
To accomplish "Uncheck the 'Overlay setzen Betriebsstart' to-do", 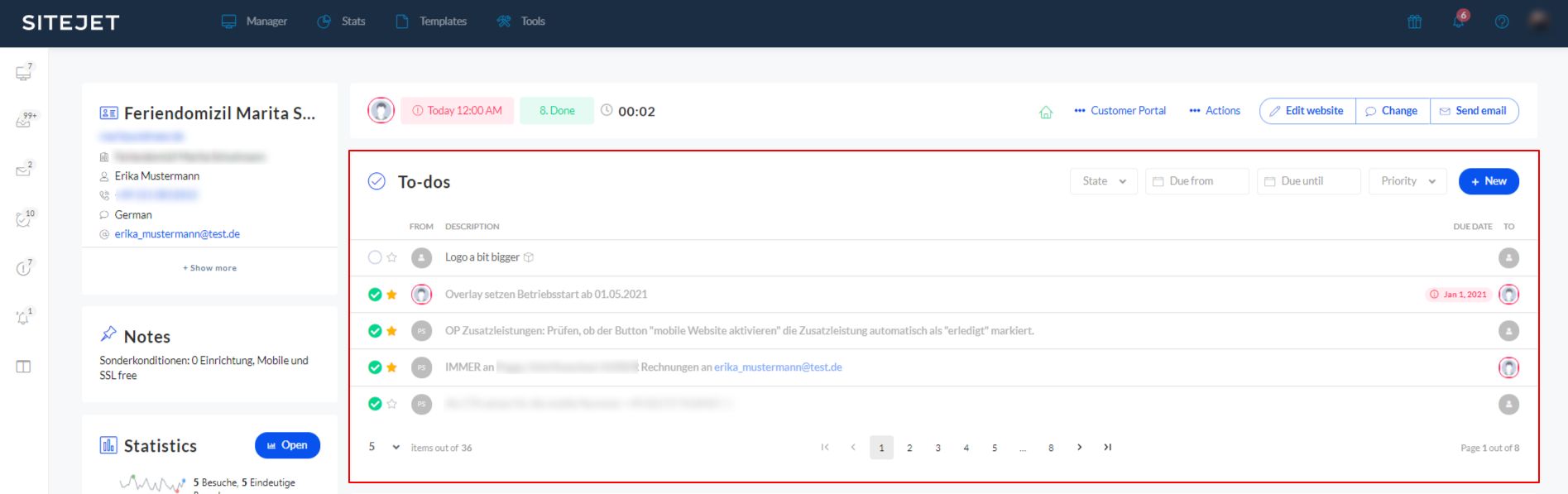I will click(x=375, y=295).
